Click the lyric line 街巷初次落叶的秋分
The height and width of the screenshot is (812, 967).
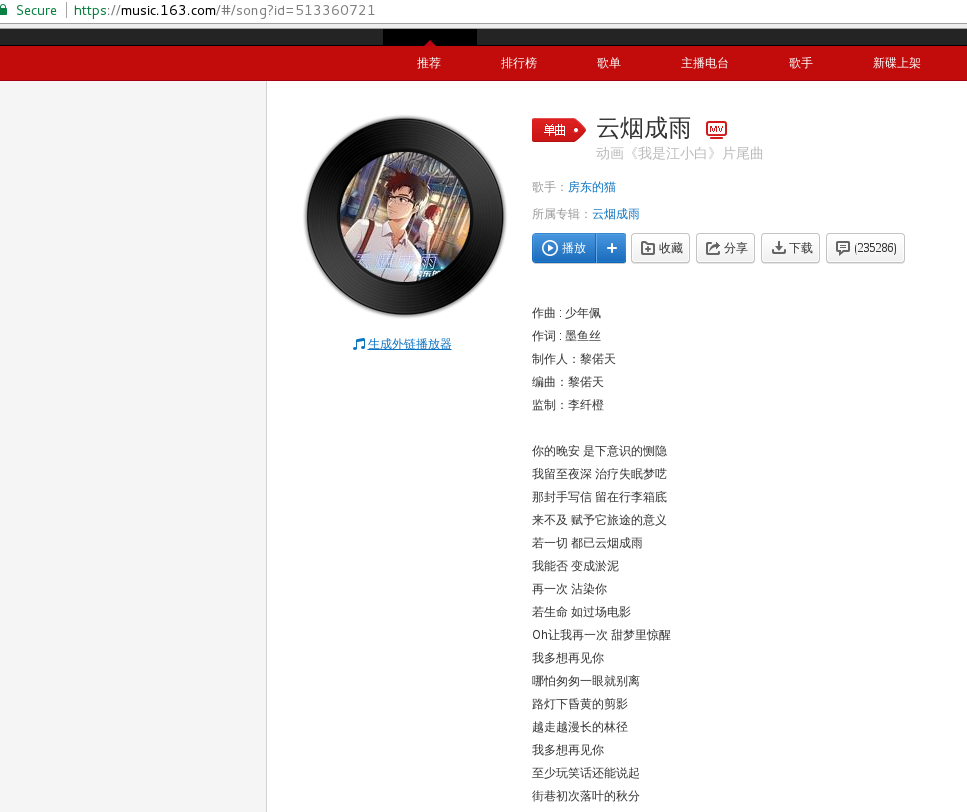[586, 796]
